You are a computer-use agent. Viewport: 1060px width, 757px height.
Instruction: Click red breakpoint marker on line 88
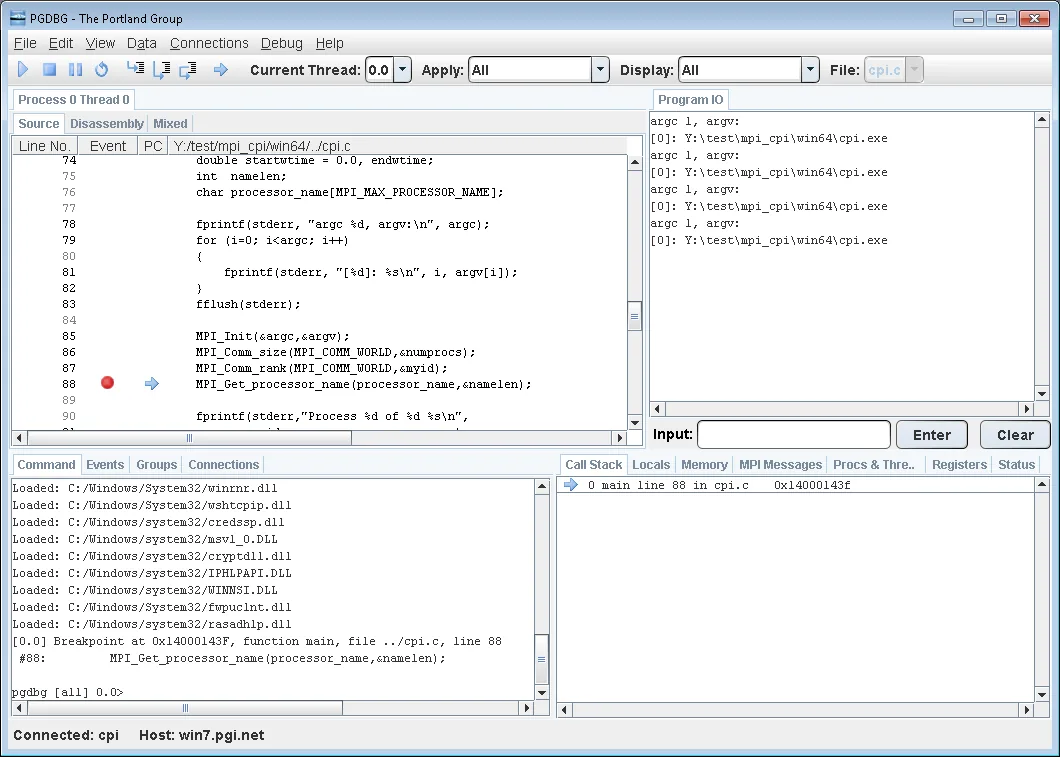coord(107,383)
